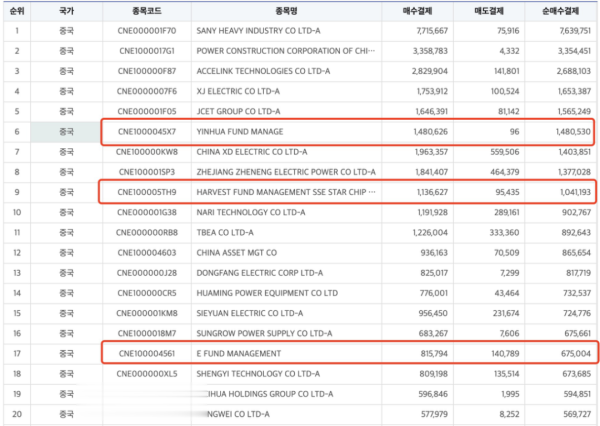Click the 종목코드 column header
600x426 pixels.
(x=147, y=11)
